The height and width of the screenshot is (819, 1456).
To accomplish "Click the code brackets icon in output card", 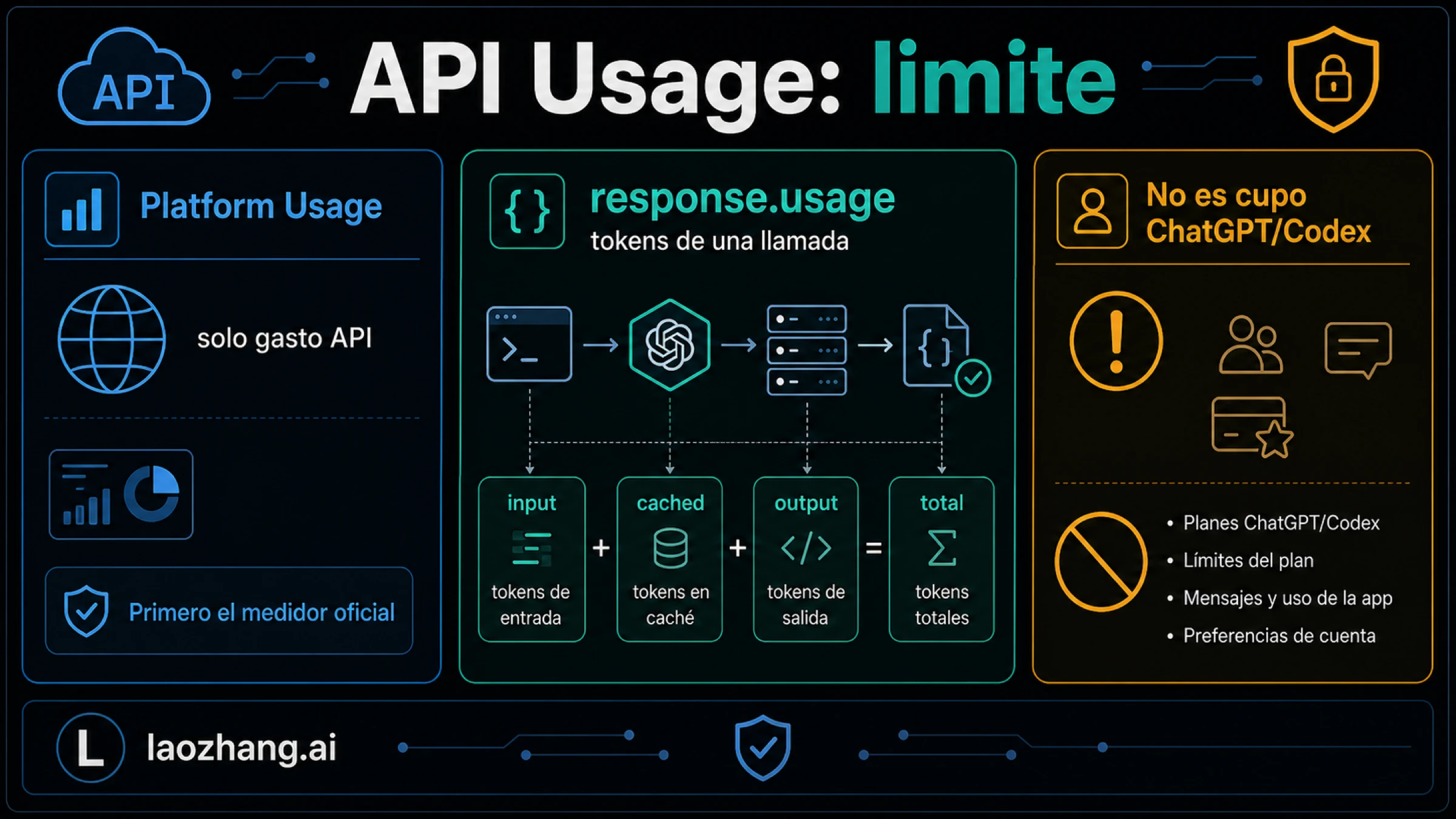I will pos(806,548).
